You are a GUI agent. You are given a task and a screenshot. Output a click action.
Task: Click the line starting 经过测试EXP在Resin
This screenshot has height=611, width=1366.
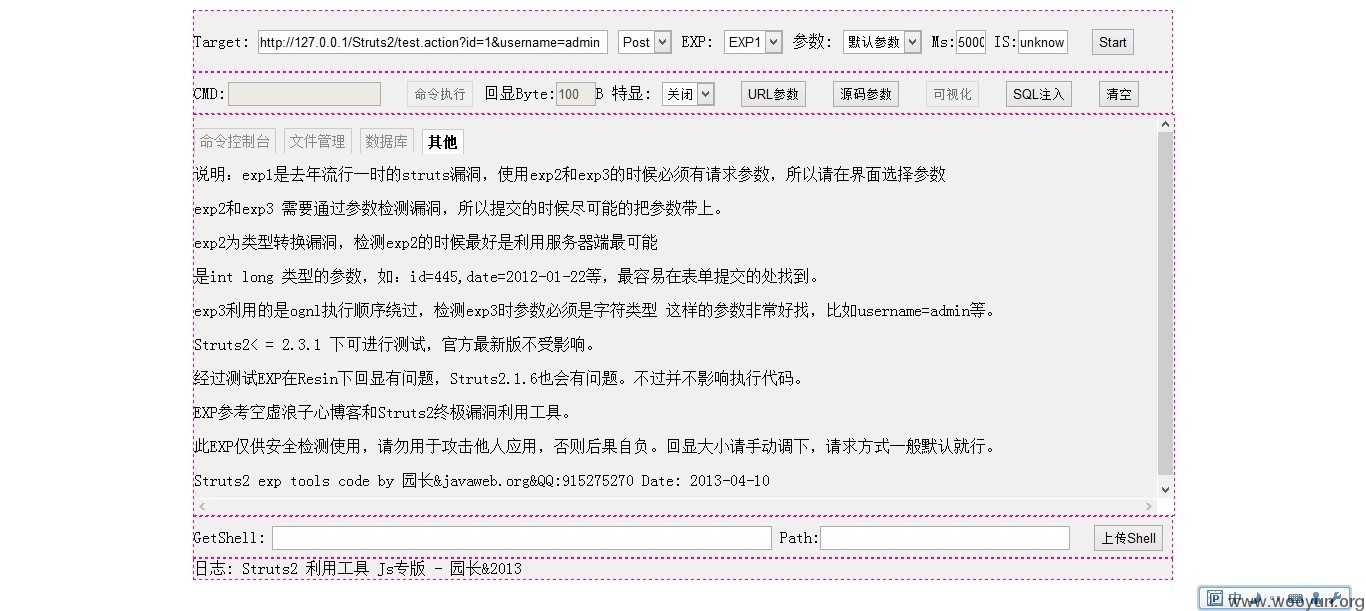[499, 379]
